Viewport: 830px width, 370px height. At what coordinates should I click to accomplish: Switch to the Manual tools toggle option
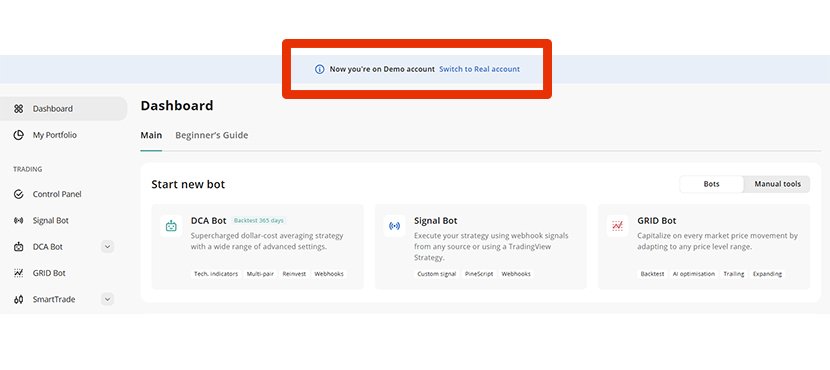pos(777,184)
